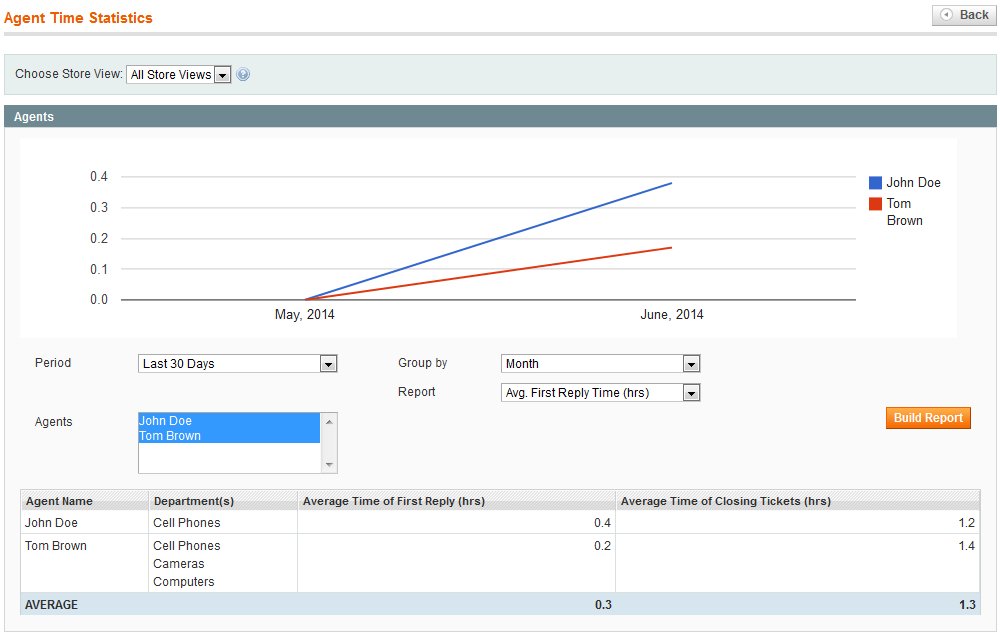
Task: Open the Choose Store View dropdown
Action: (179, 75)
